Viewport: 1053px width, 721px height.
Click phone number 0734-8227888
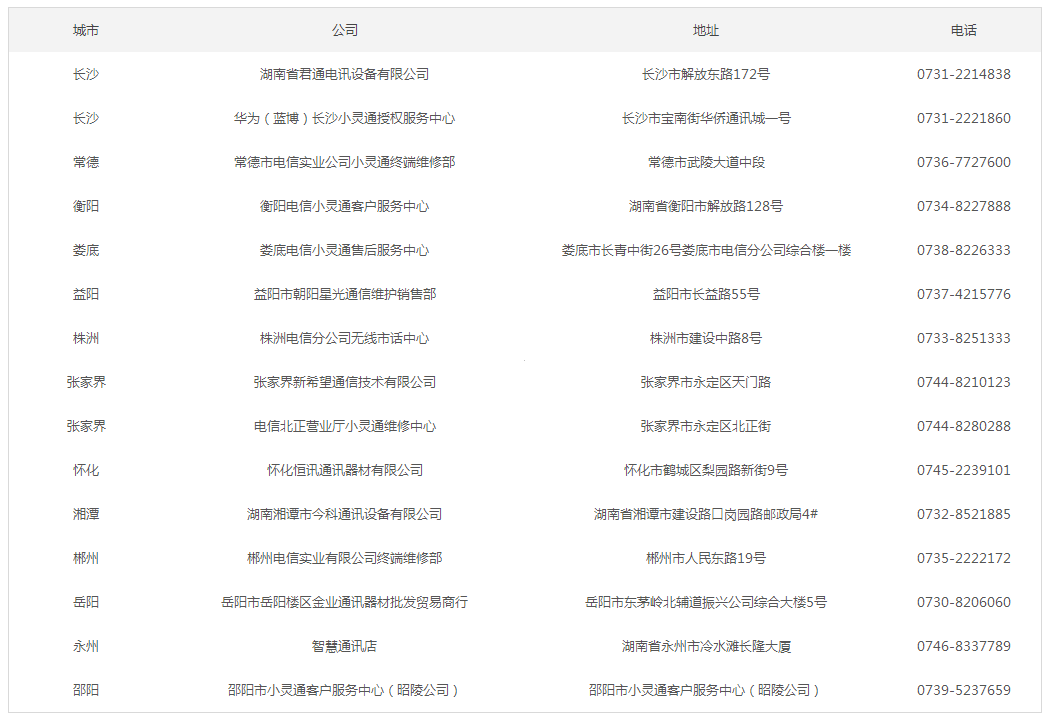click(x=964, y=206)
